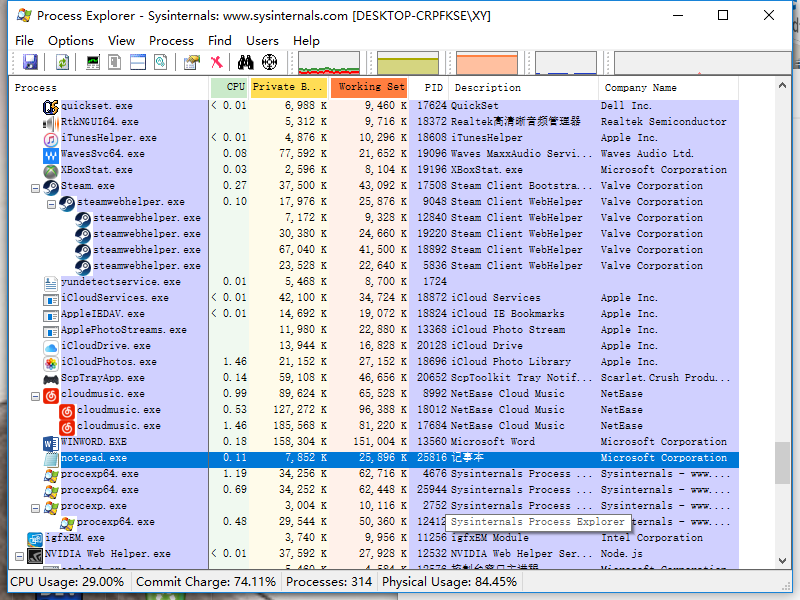This screenshot has width=800, height=600.
Task: Click the scrollbar down arrow
Action: click(782, 561)
